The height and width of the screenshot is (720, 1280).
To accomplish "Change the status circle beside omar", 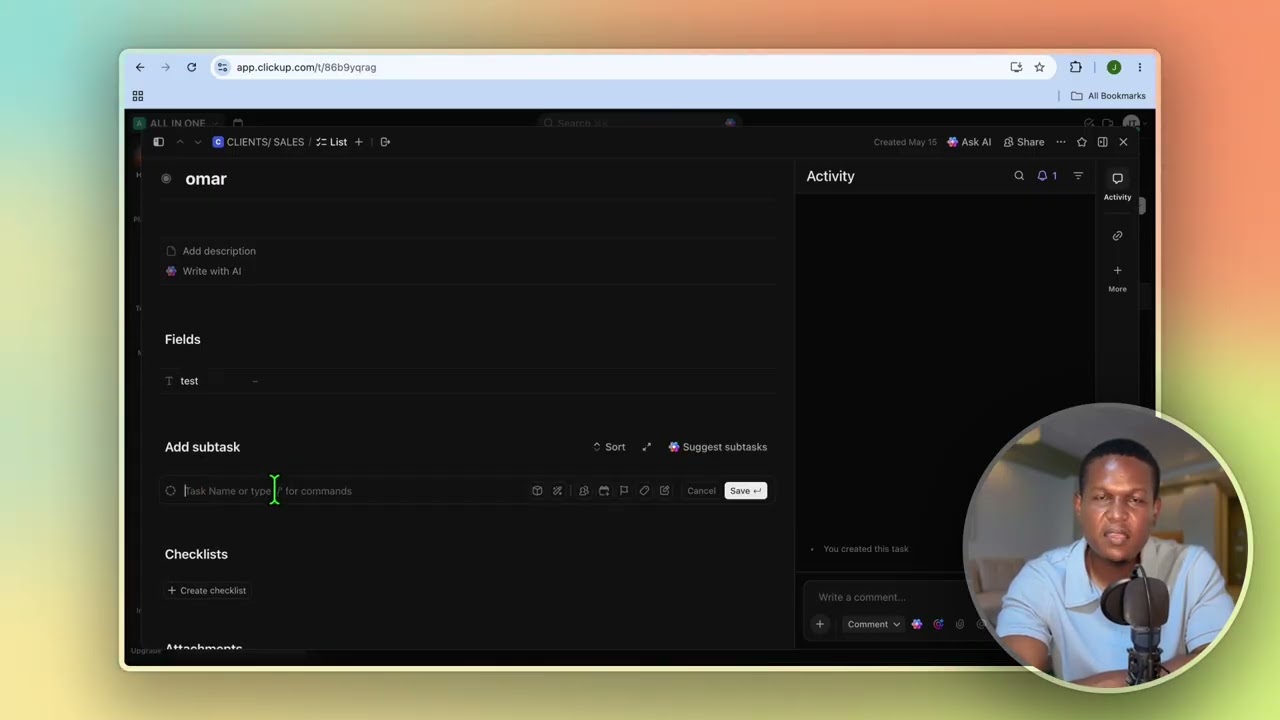I will coord(166,179).
